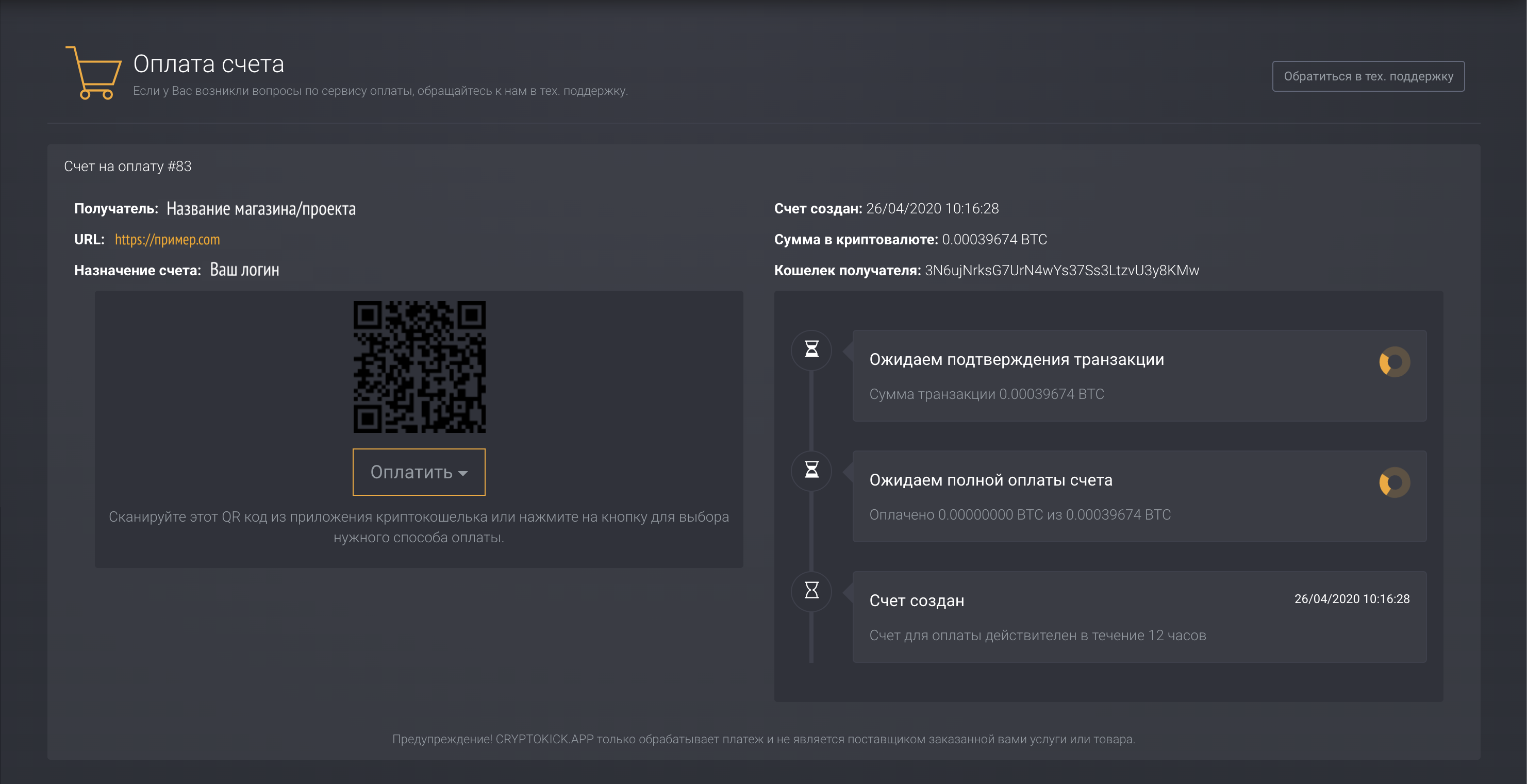Click the payment QR code image
This screenshot has height=784, width=1527.
tap(419, 367)
